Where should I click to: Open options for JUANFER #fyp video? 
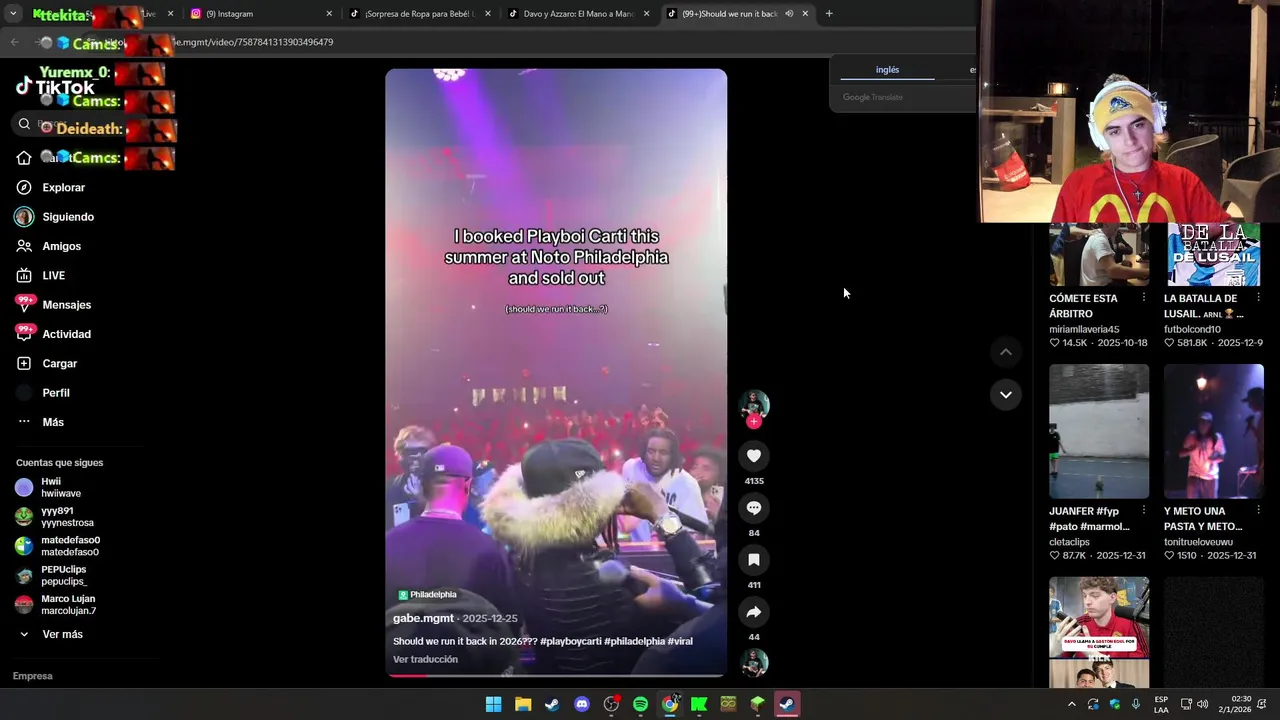[x=1144, y=511]
